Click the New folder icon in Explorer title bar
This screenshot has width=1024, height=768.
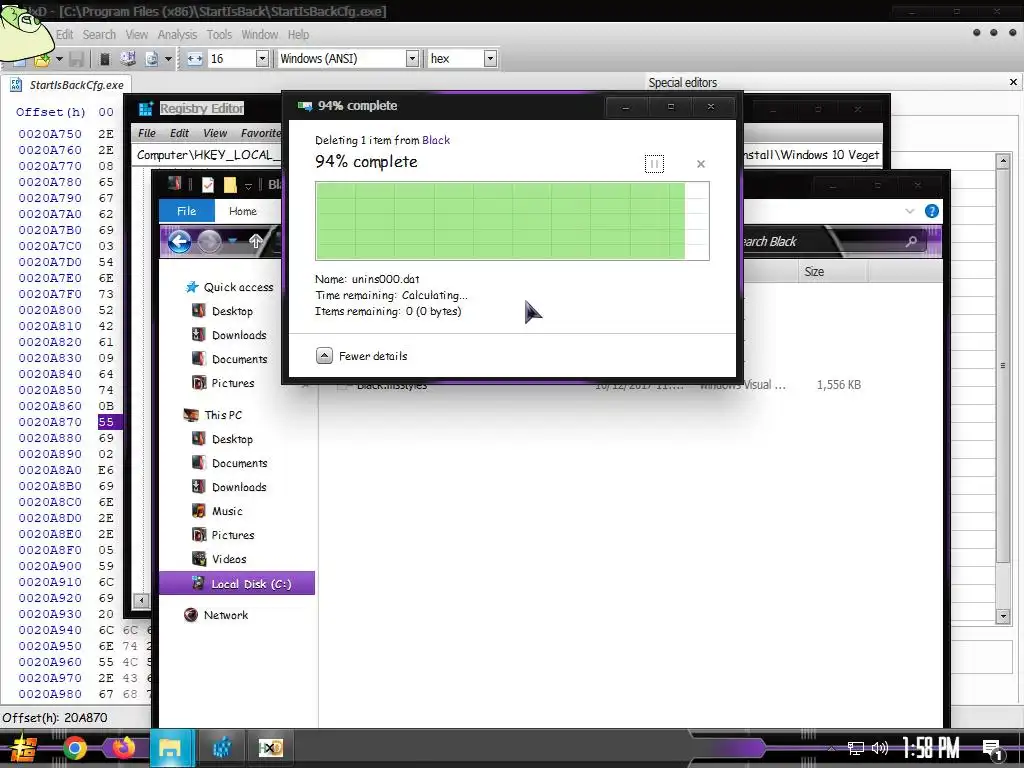tap(230, 185)
